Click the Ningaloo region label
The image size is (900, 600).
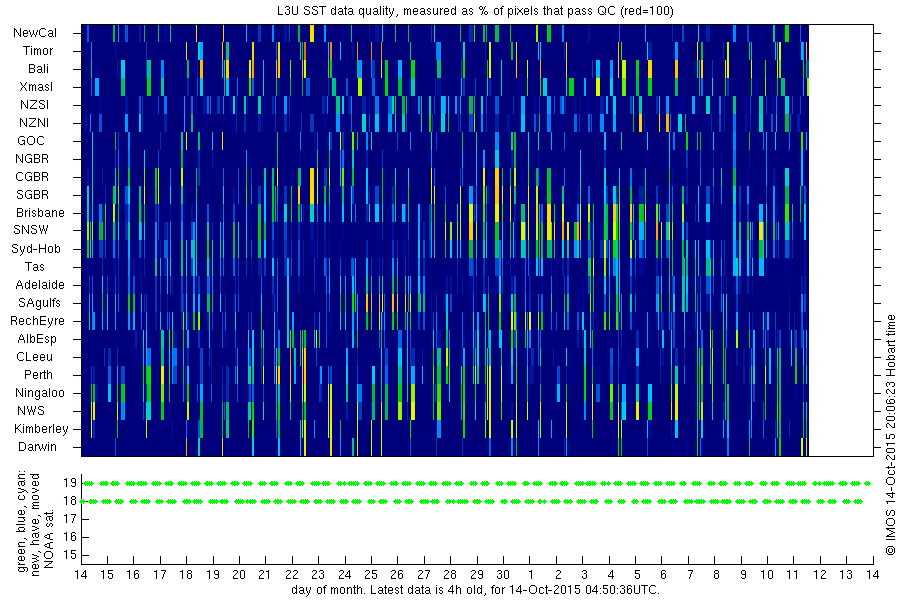point(40,393)
